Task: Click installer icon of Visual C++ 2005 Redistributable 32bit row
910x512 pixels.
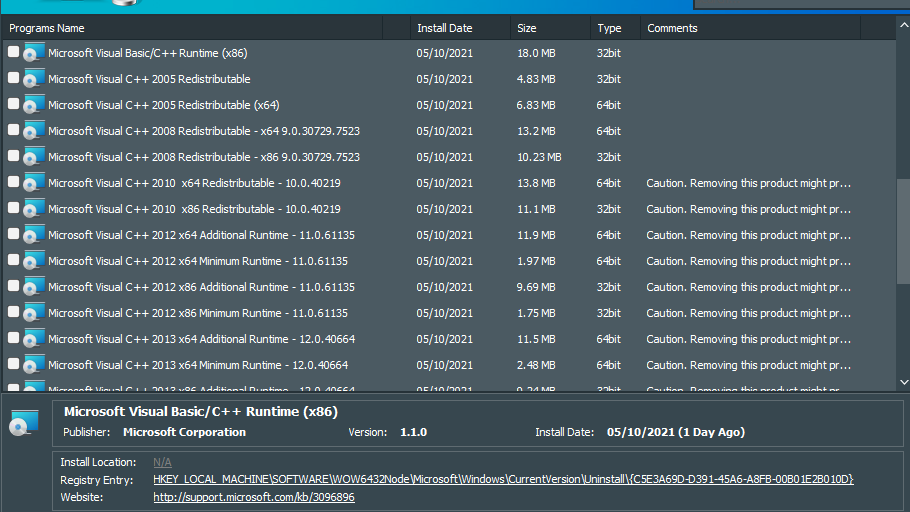Action: tap(34, 78)
